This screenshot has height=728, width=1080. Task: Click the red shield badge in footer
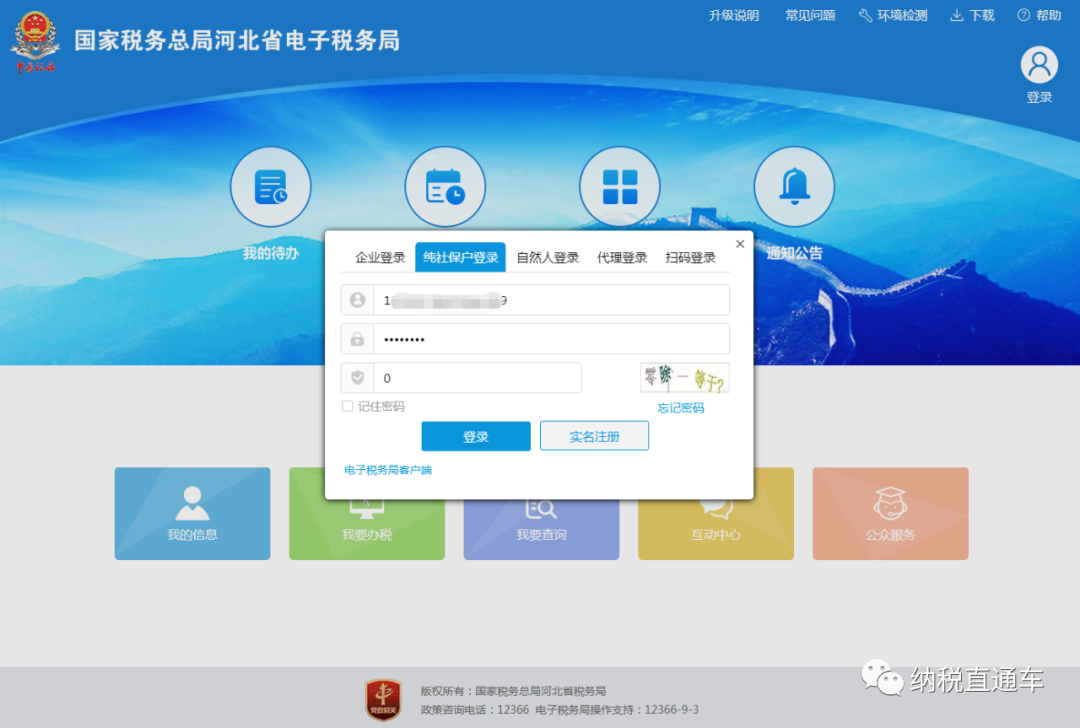click(x=384, y=700)
